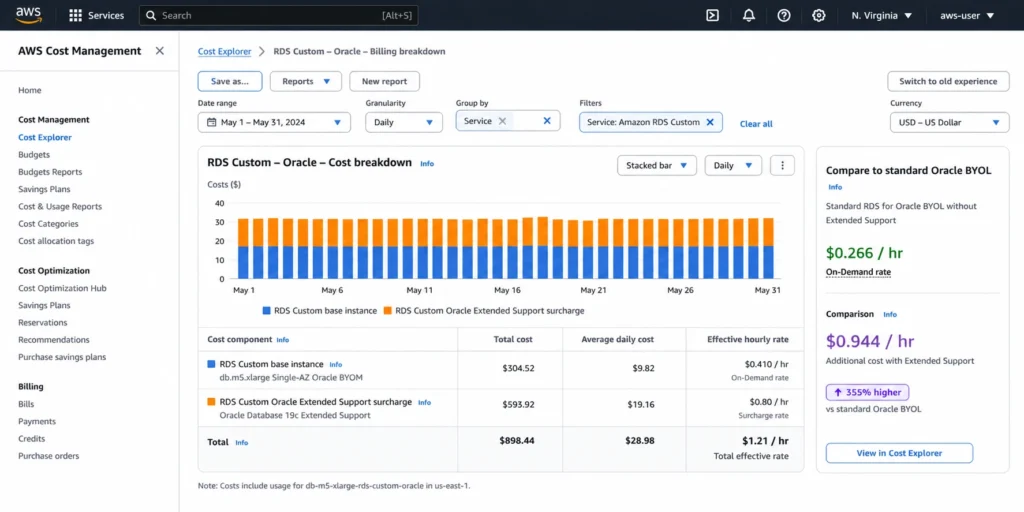
Task: Go to Home in the sidebar
Action: point(30,90)
